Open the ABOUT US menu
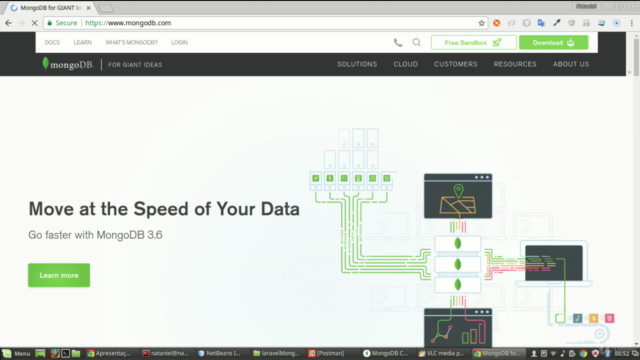Viewport: 640px width, 360px height. pos(571,64)
